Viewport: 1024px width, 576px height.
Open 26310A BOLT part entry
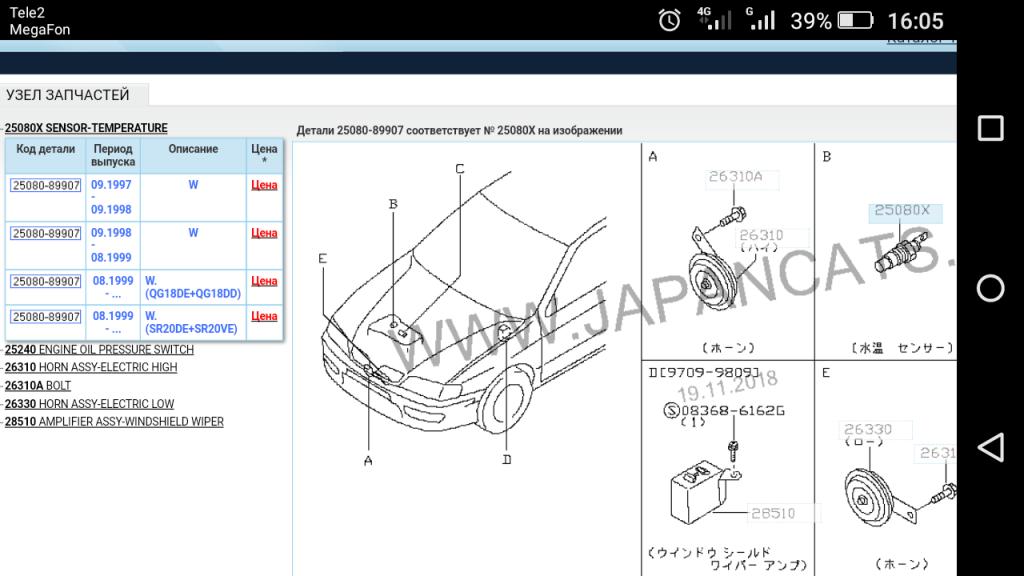(38, 386)
